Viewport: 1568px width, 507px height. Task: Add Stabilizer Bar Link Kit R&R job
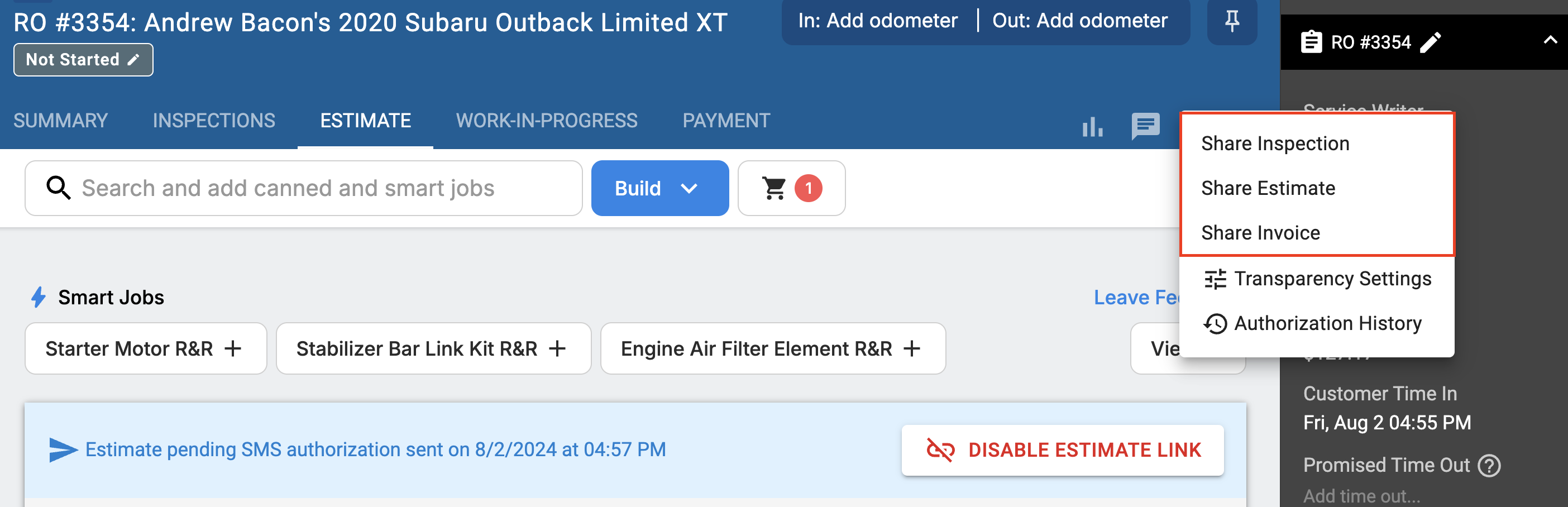pos(433,348)
